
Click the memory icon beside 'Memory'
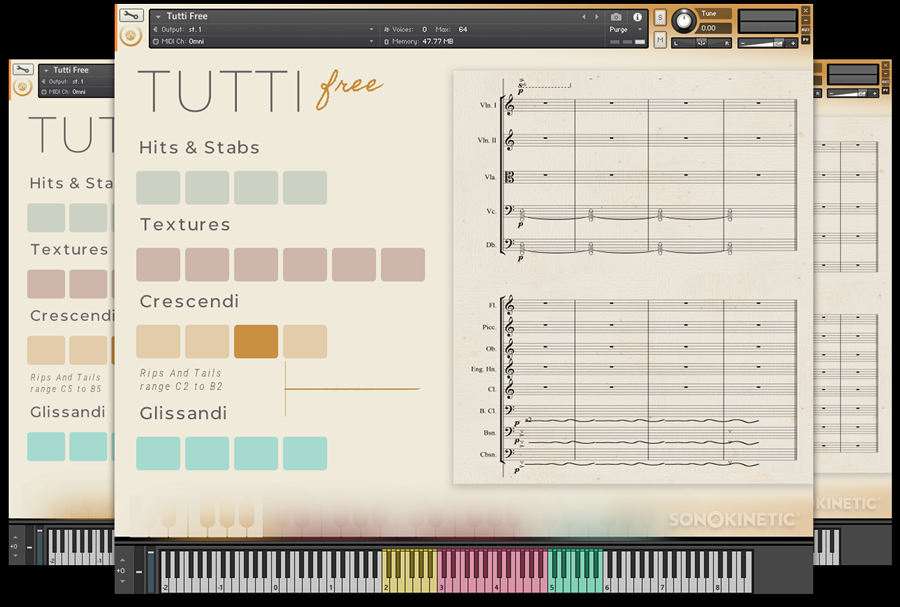click(x=386, y=41)
